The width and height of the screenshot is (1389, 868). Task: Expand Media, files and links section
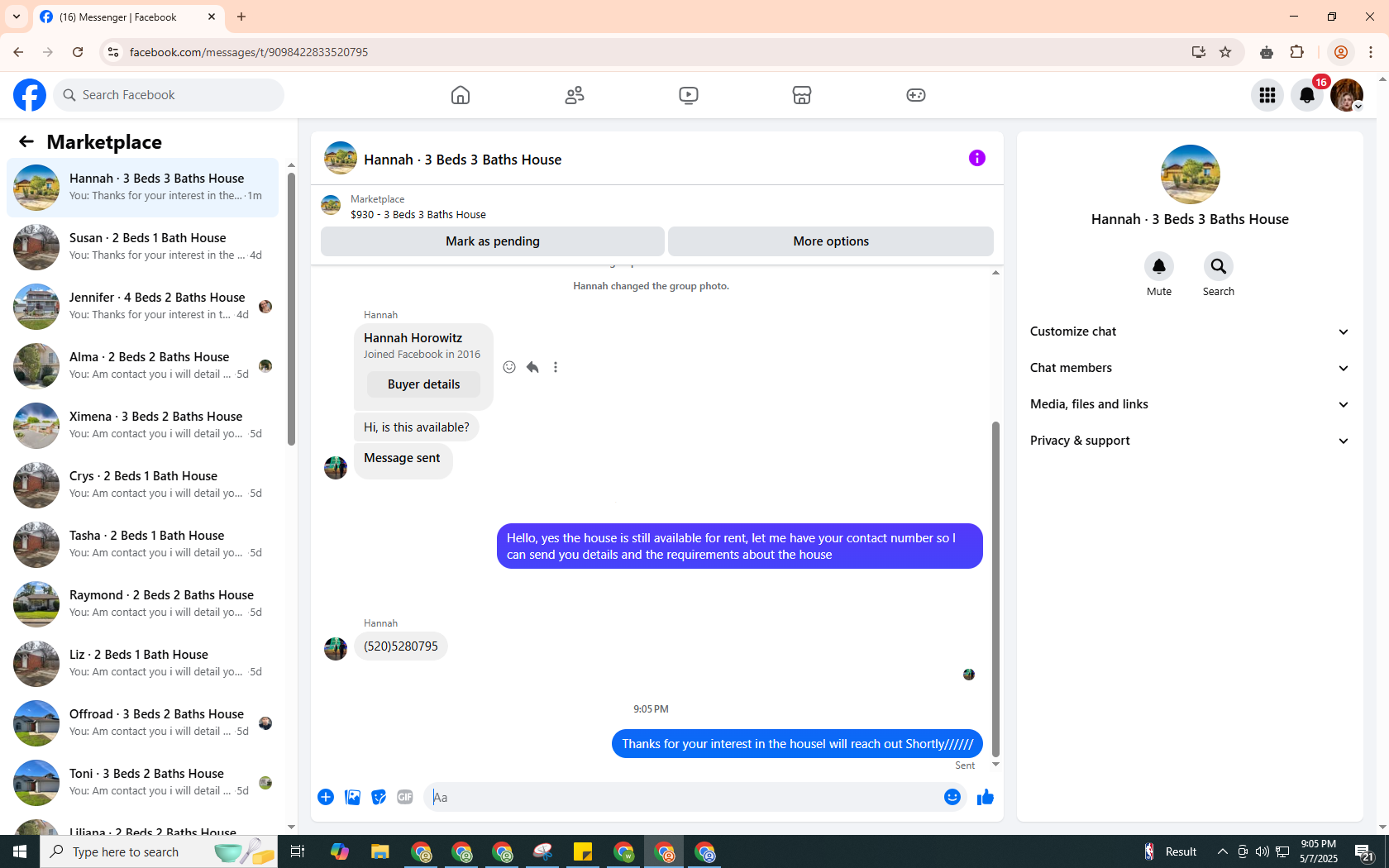point(1190,404)
